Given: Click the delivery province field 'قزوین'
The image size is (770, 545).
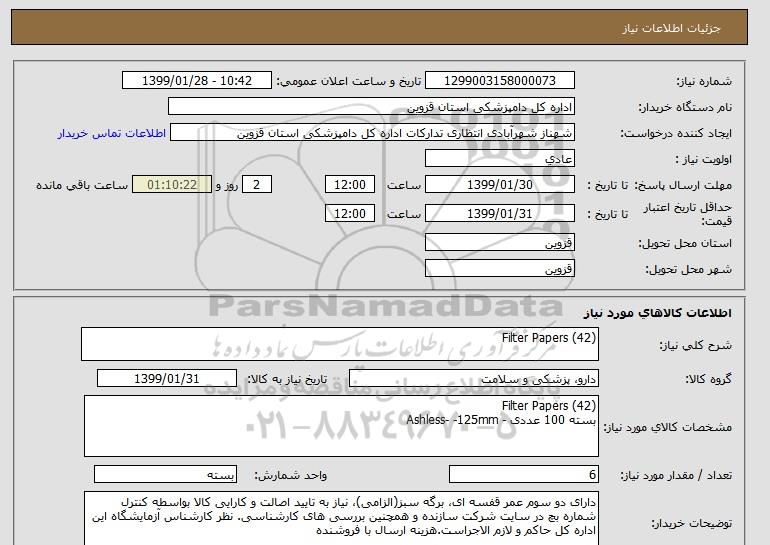Looking at the screenshot, I should (x=499, y=243).
